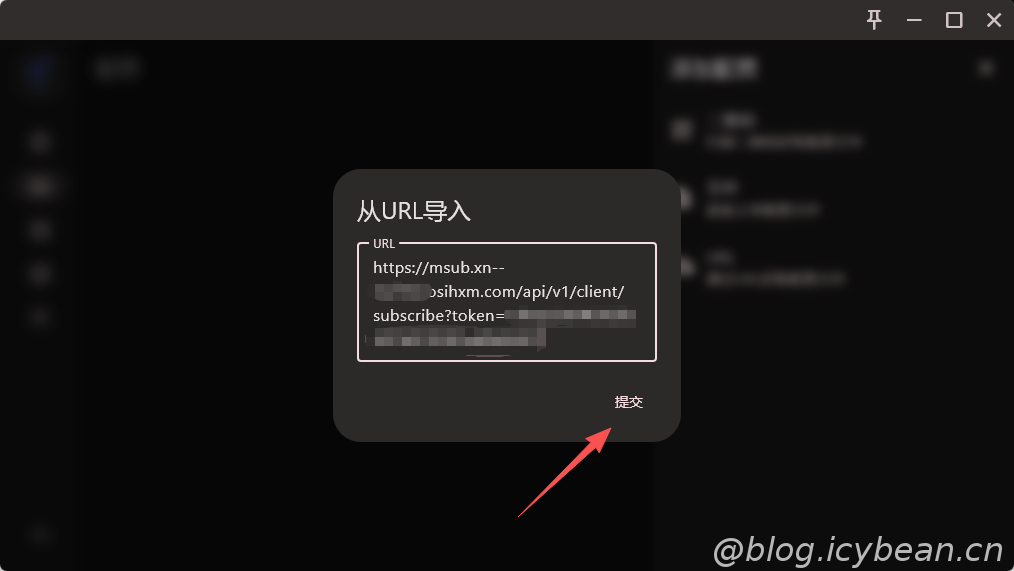
Task: Minimize the application window
Action: [x=914, y=20]
